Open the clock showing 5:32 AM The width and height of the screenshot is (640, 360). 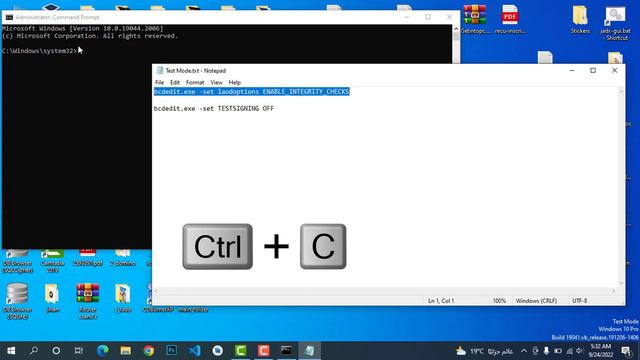click(x=600, y=351)
